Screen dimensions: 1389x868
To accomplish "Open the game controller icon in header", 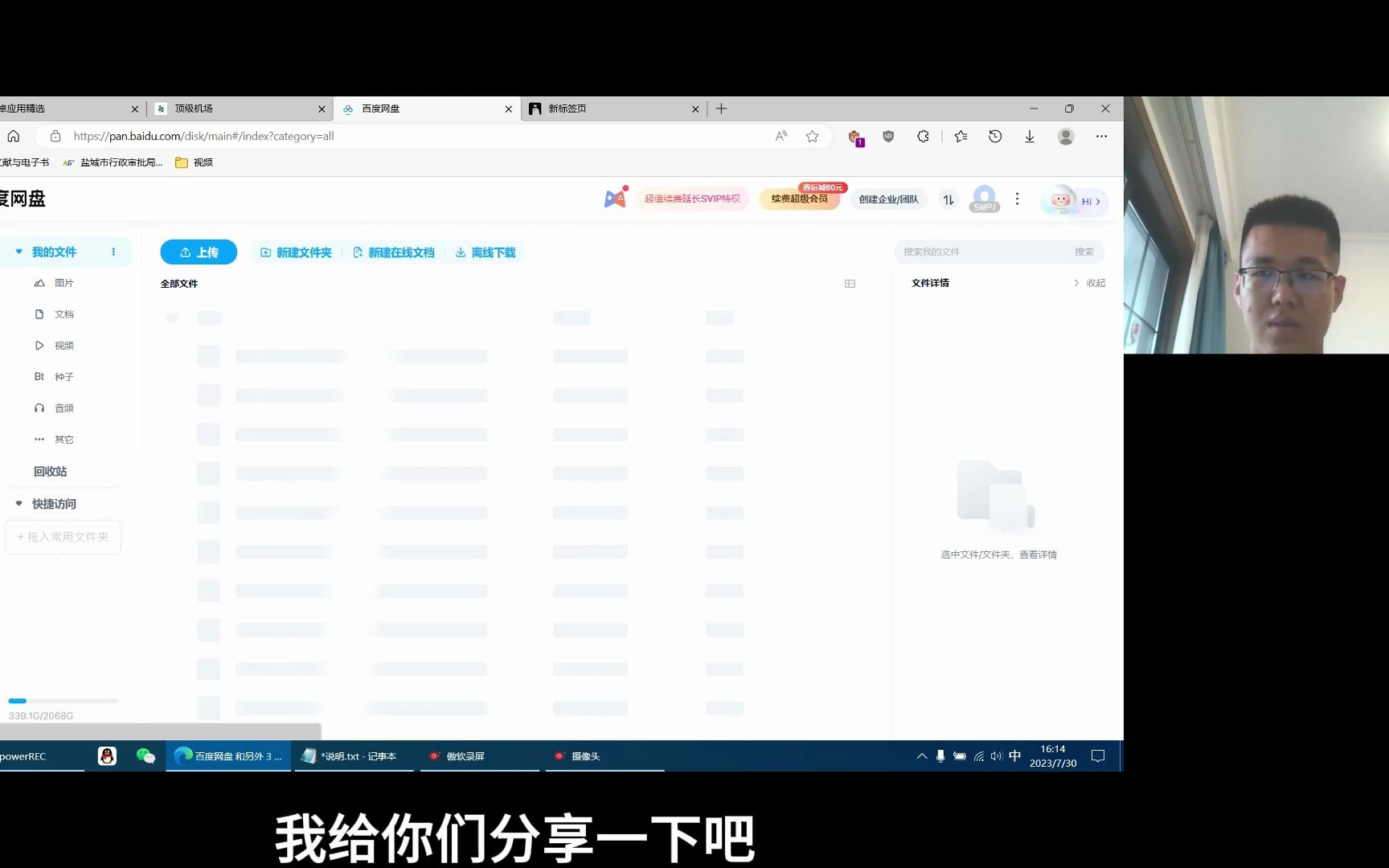I will pyautogui.click(x=616, y=198).
